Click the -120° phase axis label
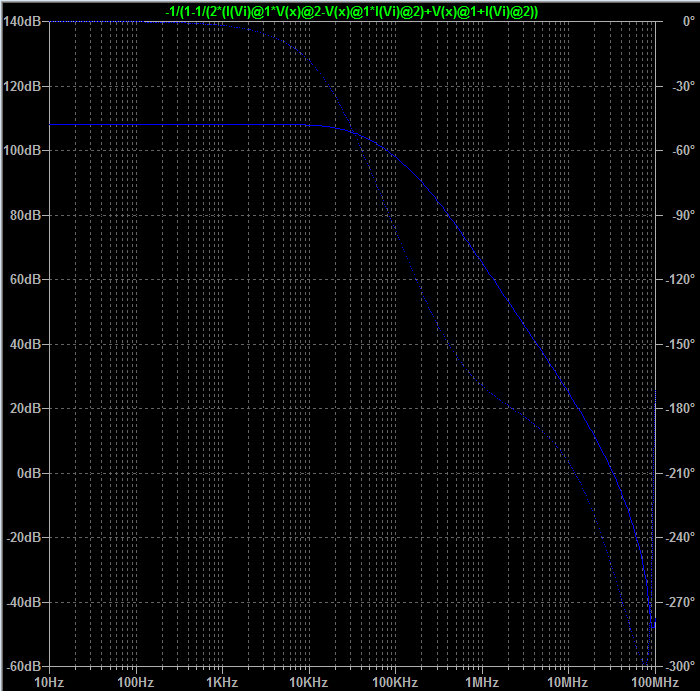This screenshot has height=691, width=700. [x=680, y=279]
